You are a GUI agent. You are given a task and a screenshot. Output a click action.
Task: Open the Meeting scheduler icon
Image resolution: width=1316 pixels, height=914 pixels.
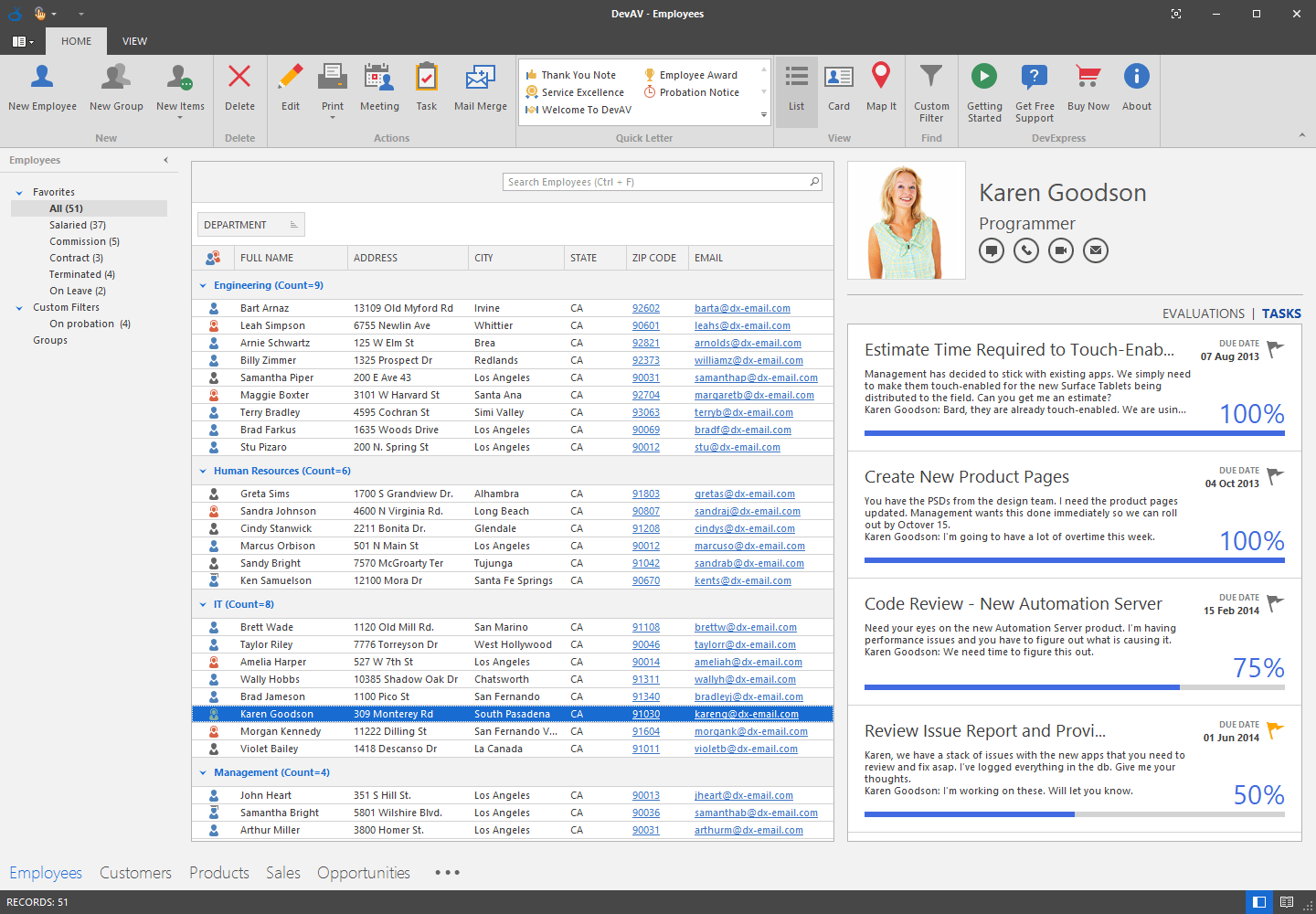(378, 78)
